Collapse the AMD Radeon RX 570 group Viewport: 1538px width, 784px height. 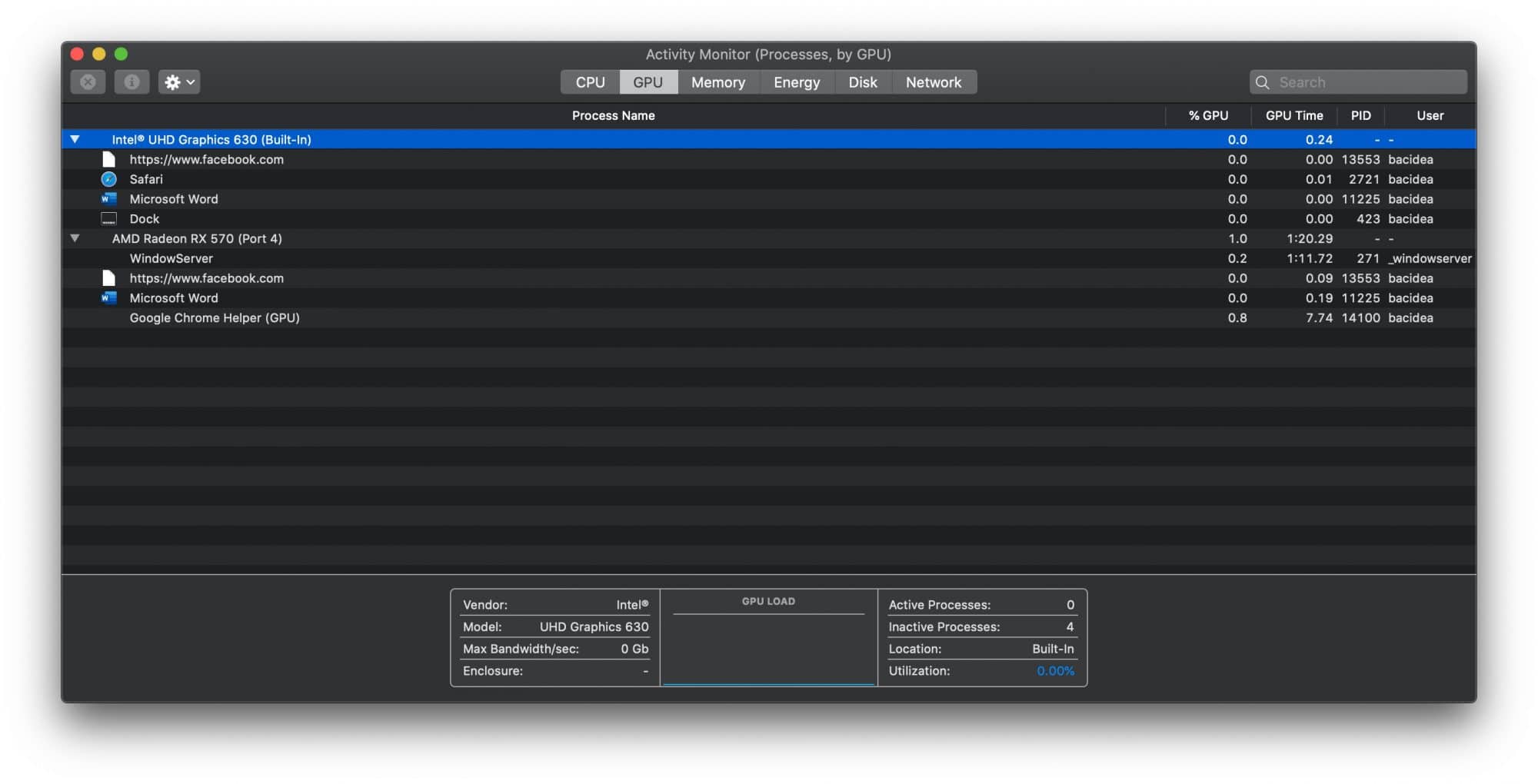click(x=75, y=238)
